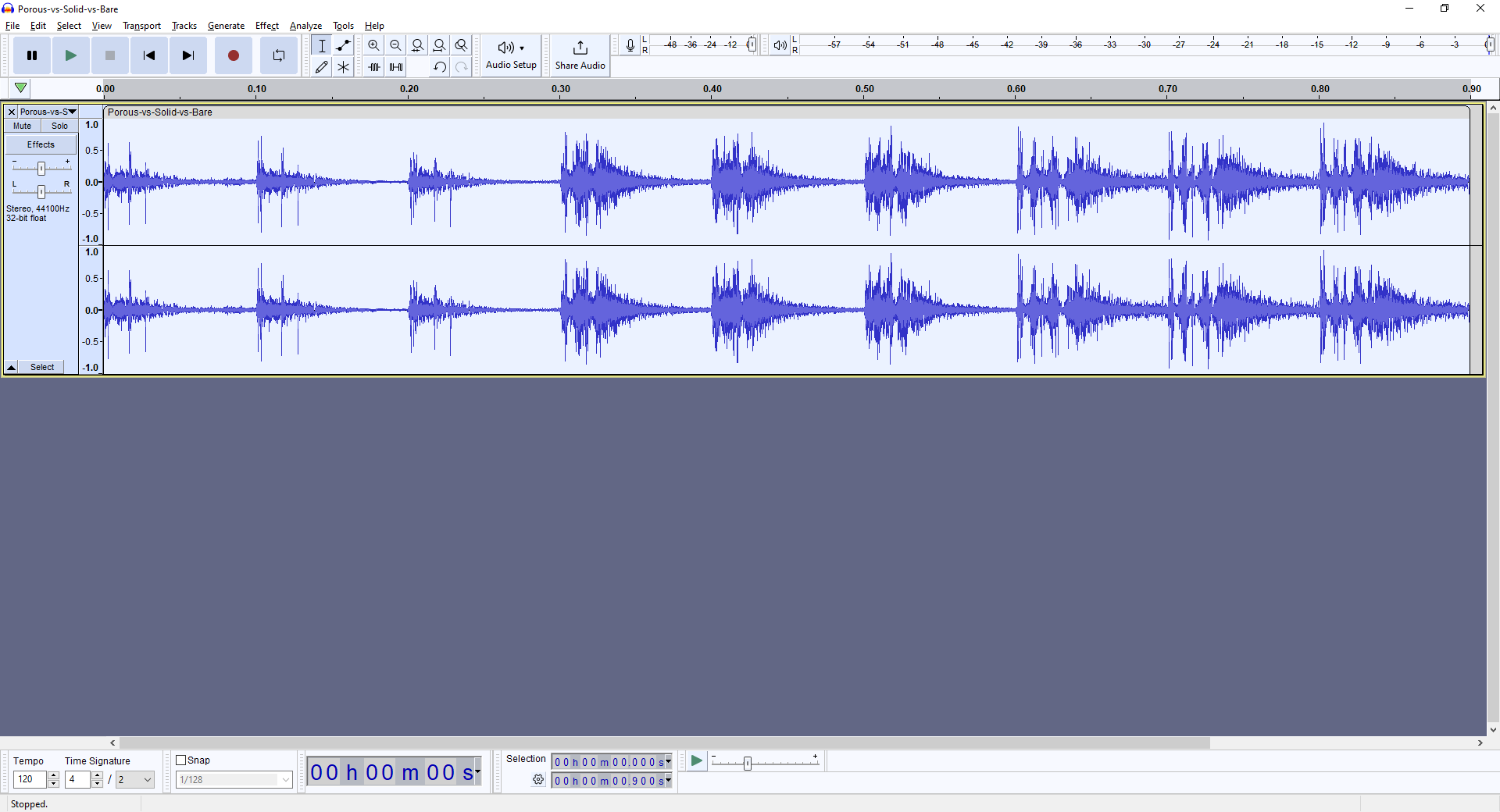This screenshot has height=812, width=1500.
Task: Adjust the track pan slider
Action: (x=41, y=191)
